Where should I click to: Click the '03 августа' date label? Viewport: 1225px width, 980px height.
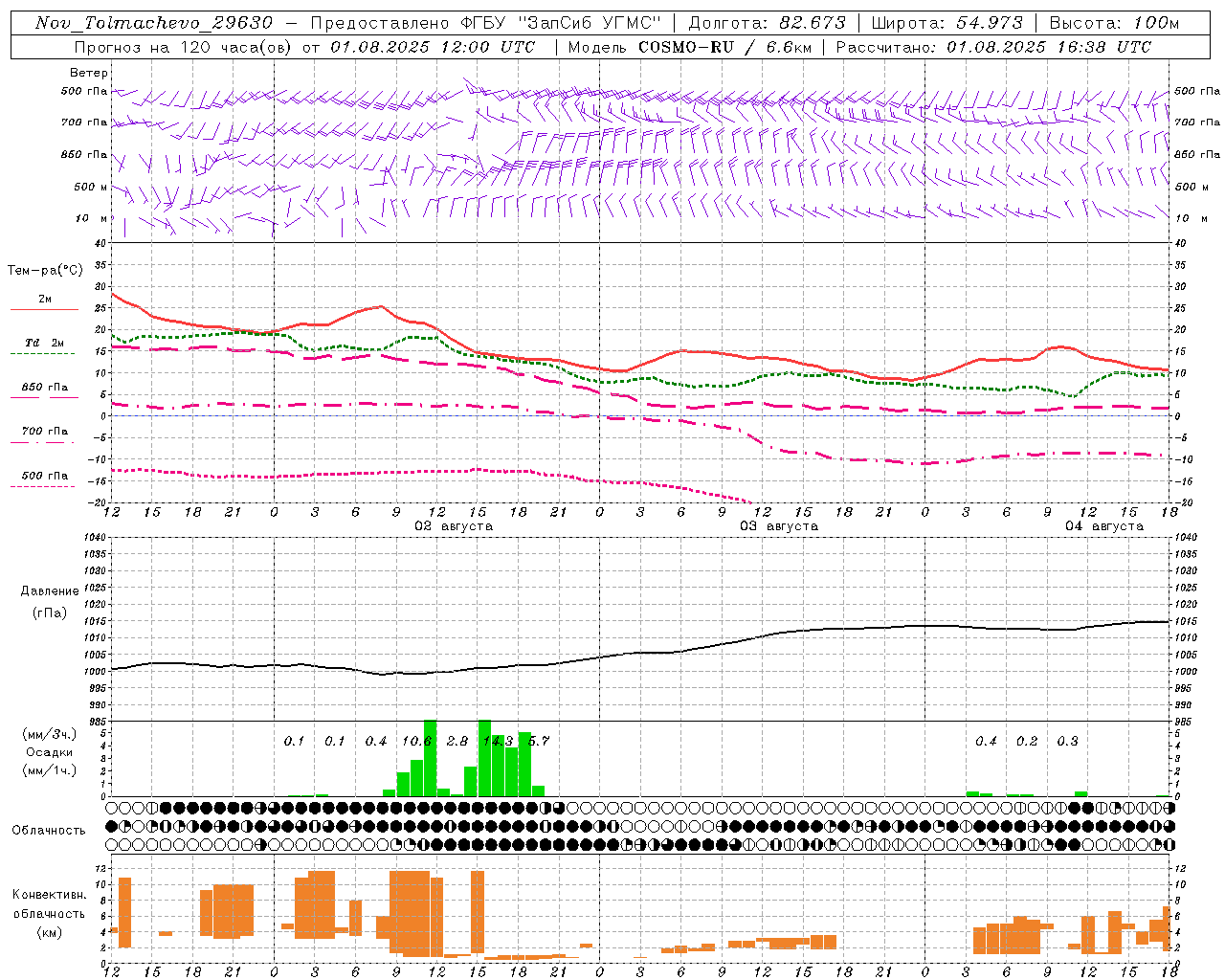(x=779, y=526)
